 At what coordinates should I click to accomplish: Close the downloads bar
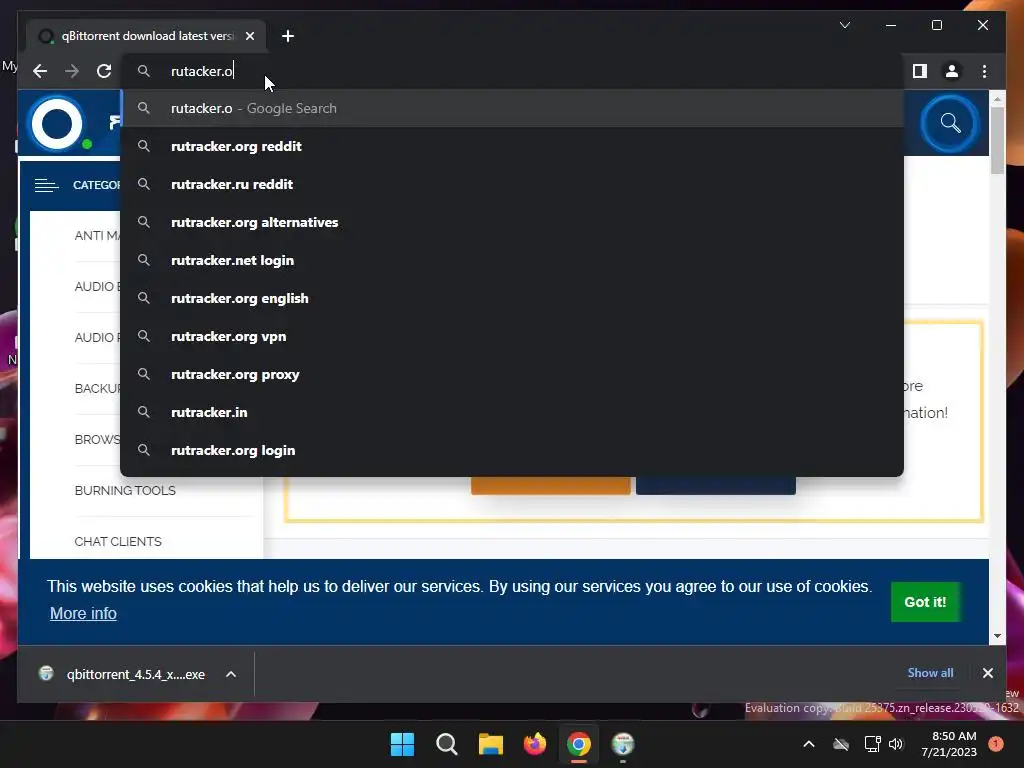987,673
